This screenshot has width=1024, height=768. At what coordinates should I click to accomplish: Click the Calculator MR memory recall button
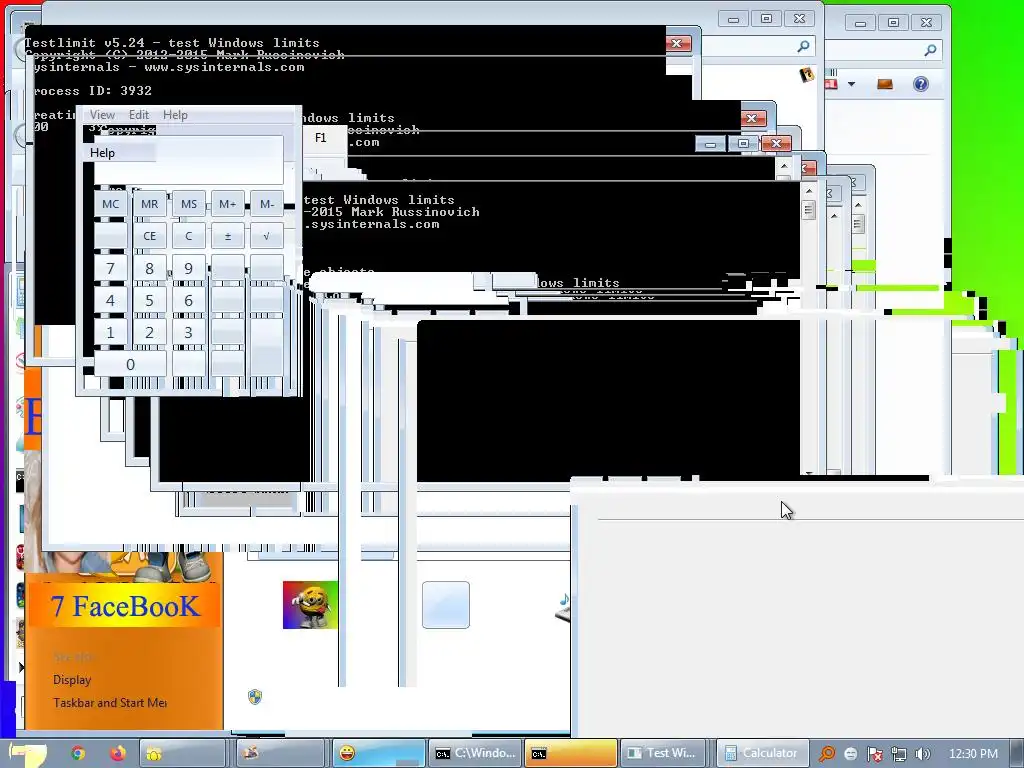coord(150,204)
